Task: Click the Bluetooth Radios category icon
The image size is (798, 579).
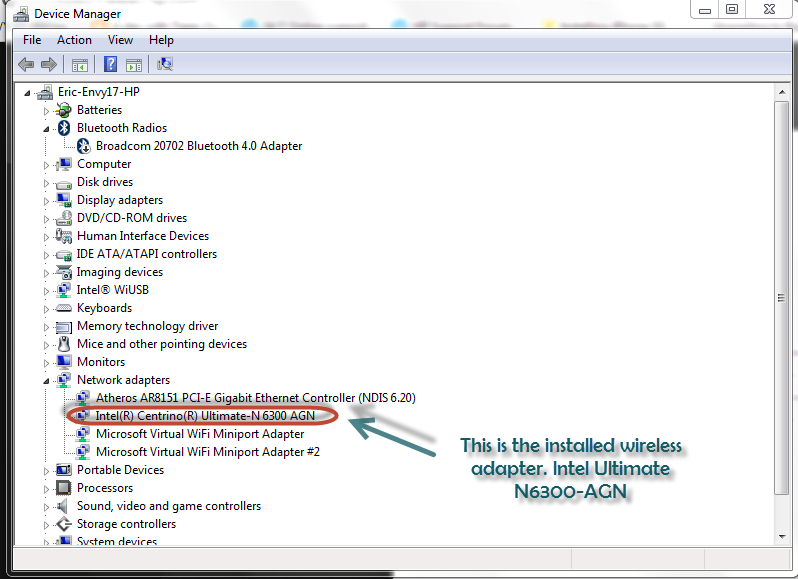Action: click(64, 128)
